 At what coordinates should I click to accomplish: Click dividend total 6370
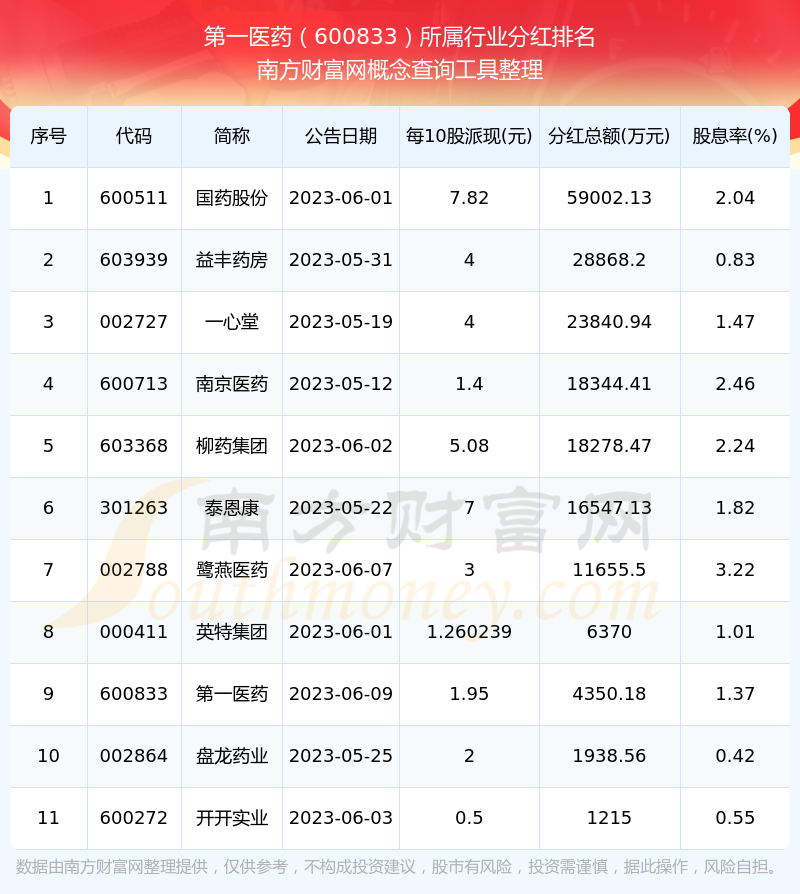(x=609, y=632)
